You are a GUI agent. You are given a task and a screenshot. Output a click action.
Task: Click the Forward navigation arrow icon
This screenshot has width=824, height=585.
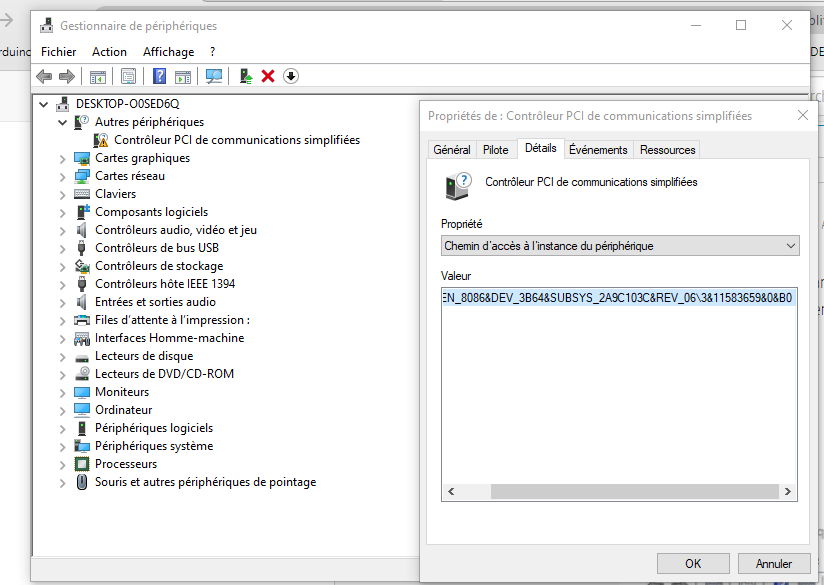(x=70, y=76)
